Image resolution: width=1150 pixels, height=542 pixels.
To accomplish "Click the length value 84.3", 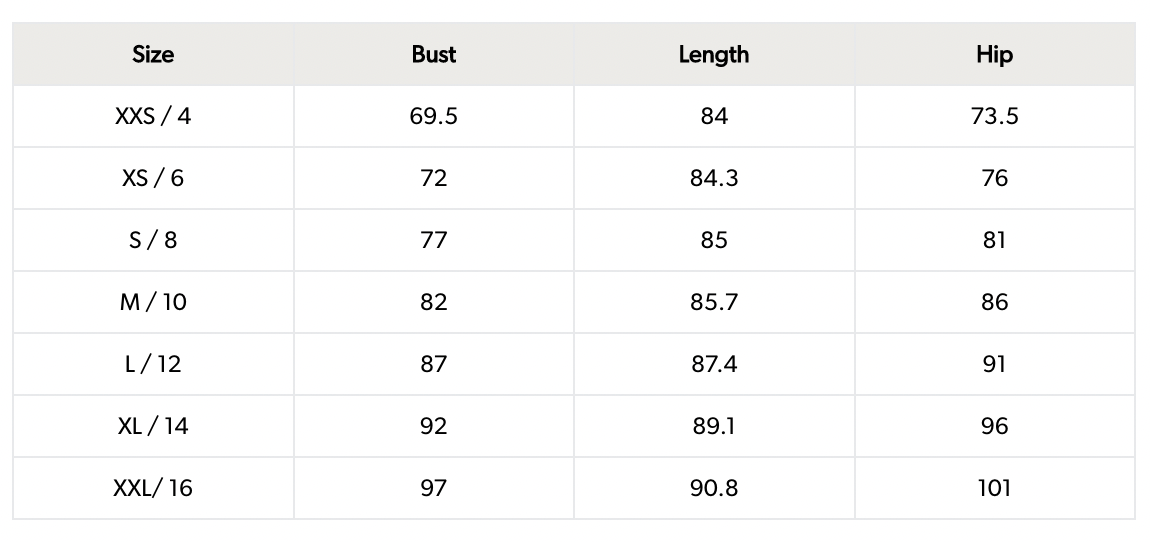I will (713, 178).
